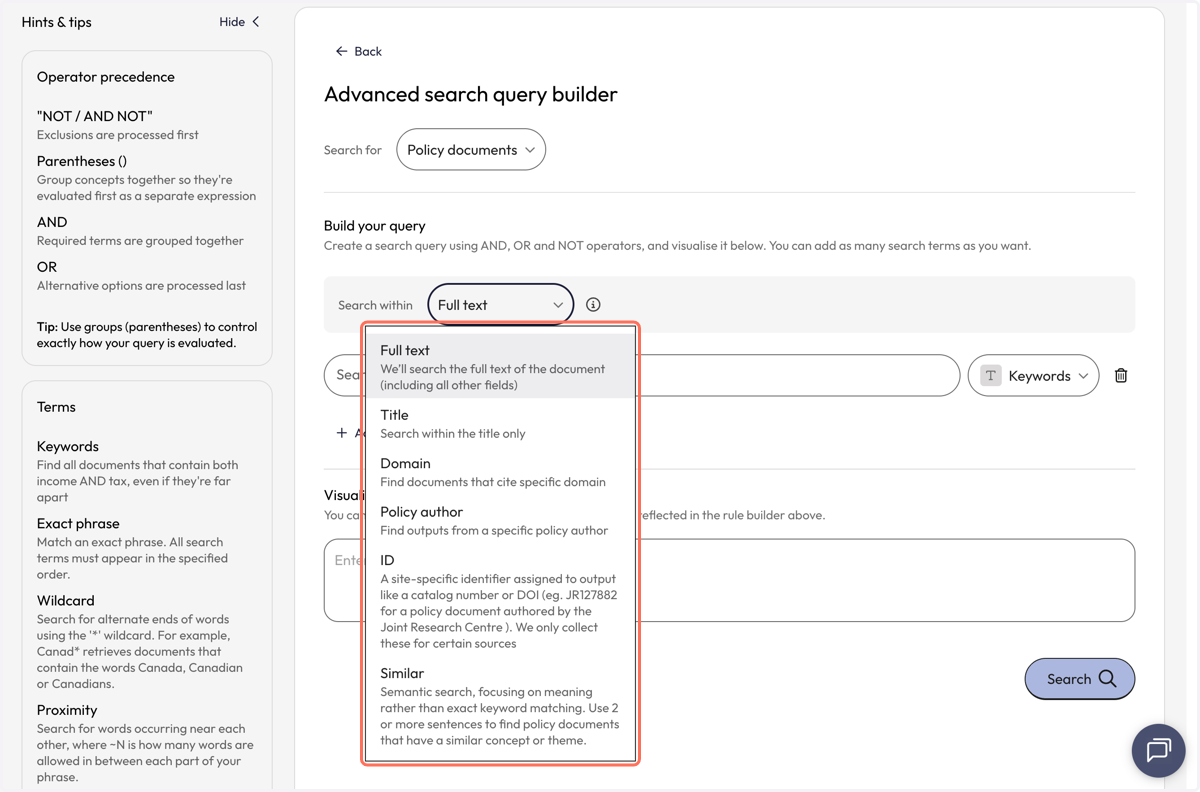Click the Search button

pyautogui.click(x=1080, y=679)
